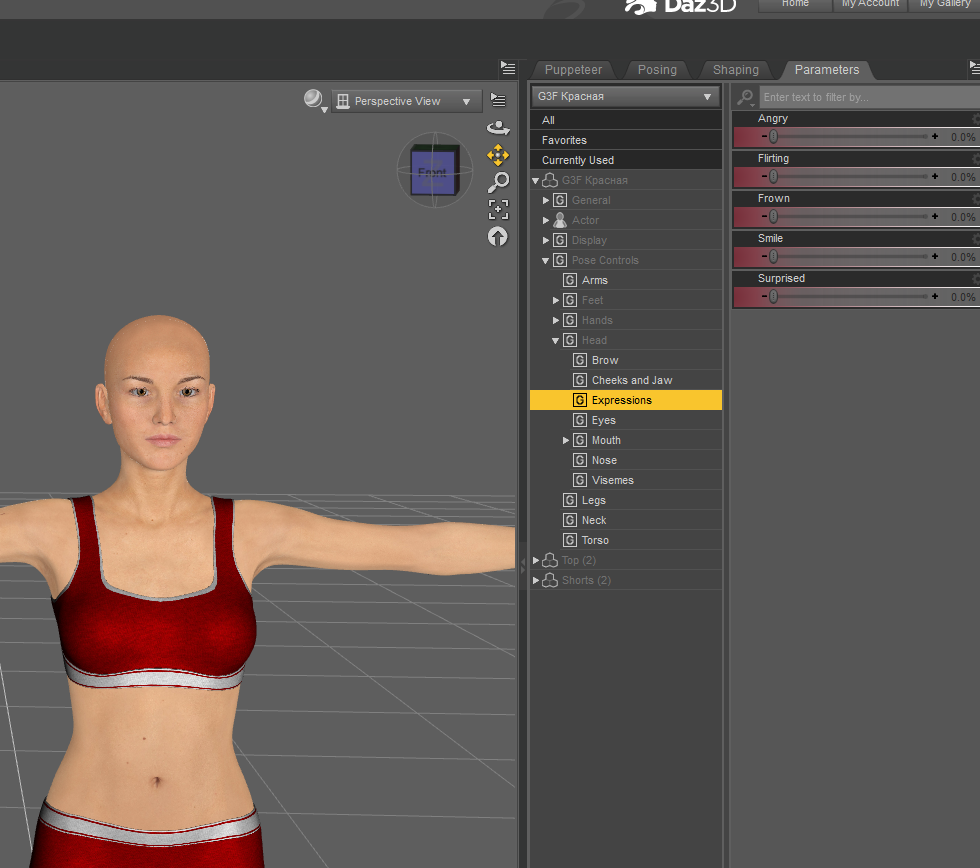980x868 pixels.
Task: Click the minus button on Smile slider
Action: [764, 256]
